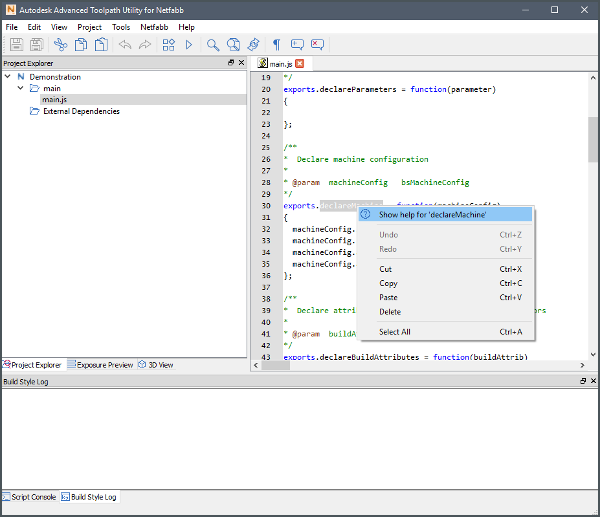Choose Select All from context menu
Image resolution: width=600 pixels, height=517 pixels.
click(394, 332)
